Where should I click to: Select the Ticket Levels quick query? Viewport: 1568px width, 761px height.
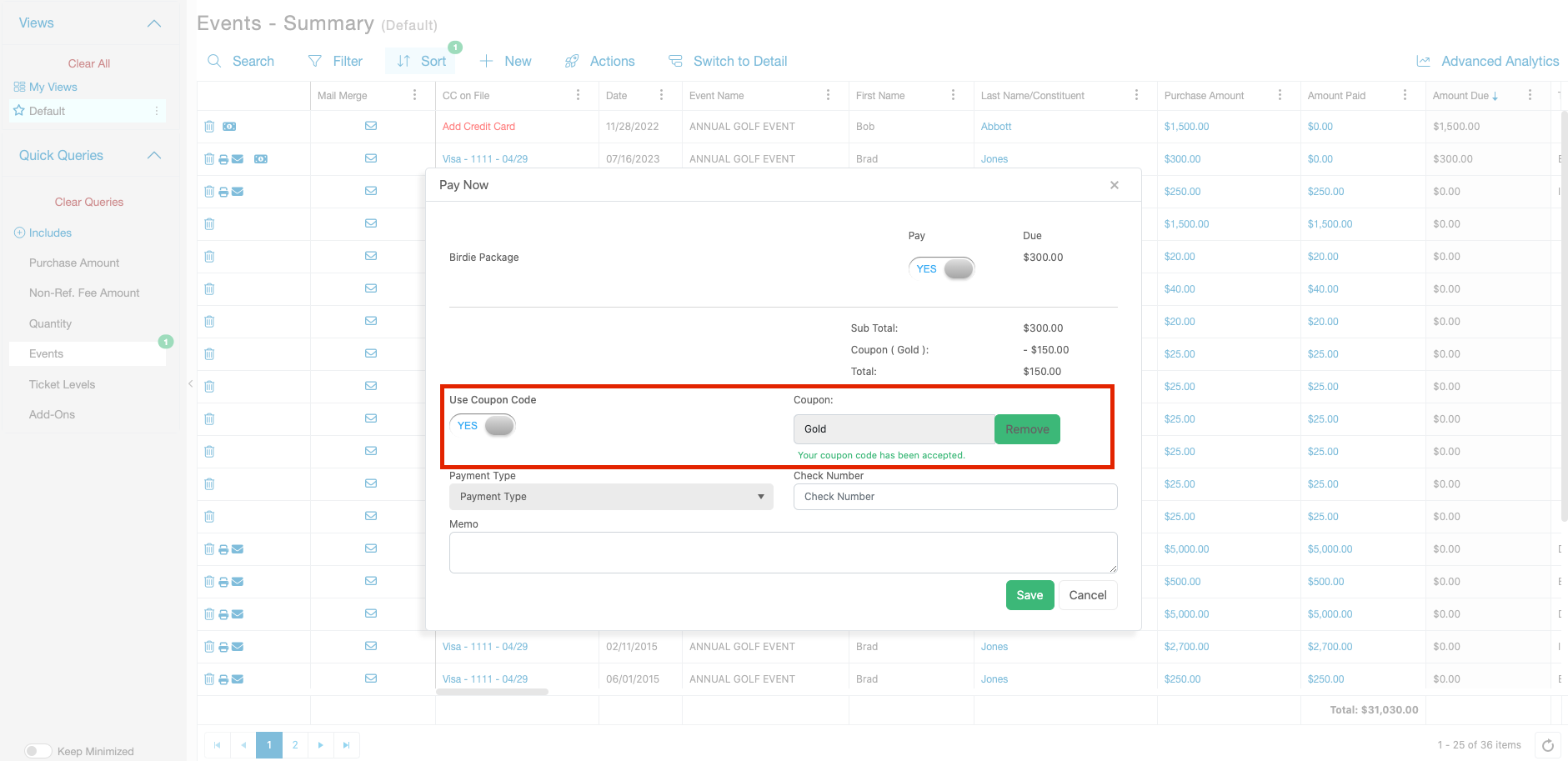pyautogui.click(x=63, y=384)
